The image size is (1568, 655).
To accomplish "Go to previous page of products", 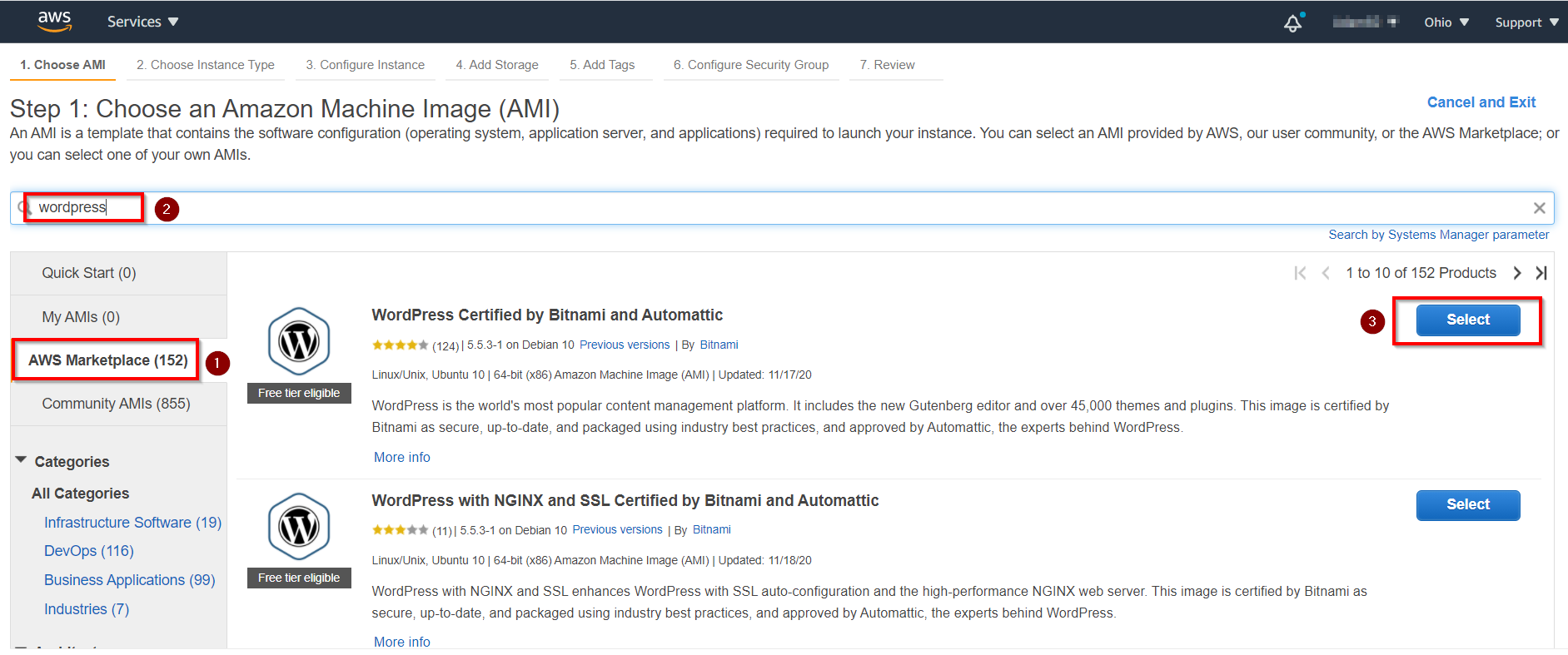I will (1326, 273).
